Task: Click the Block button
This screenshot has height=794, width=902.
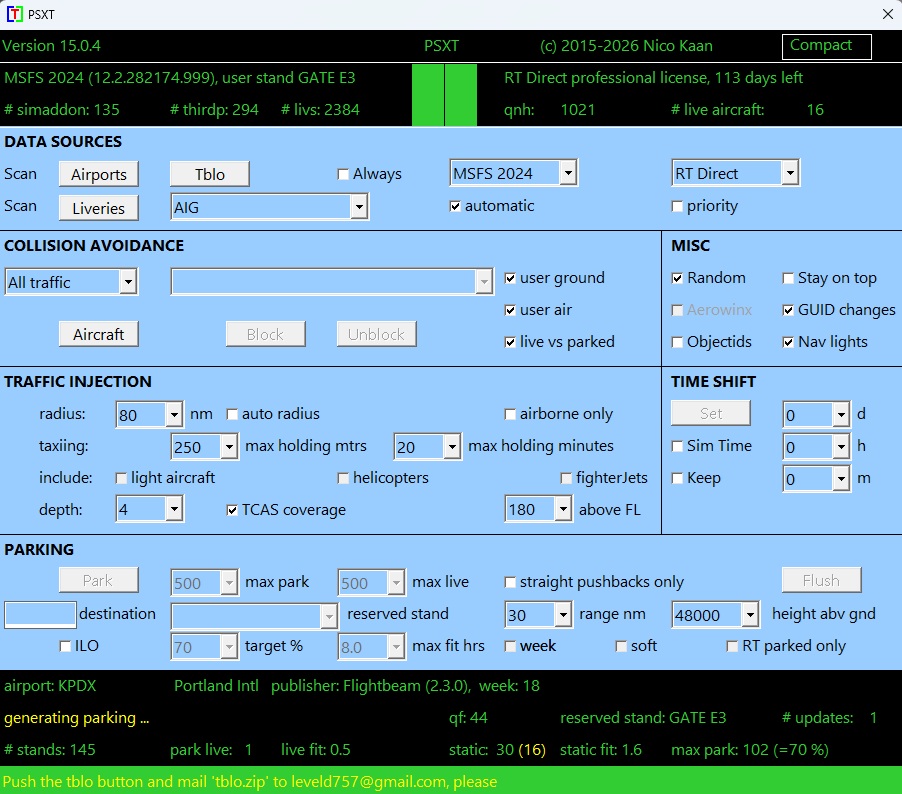Action: (x=265, y=334)
